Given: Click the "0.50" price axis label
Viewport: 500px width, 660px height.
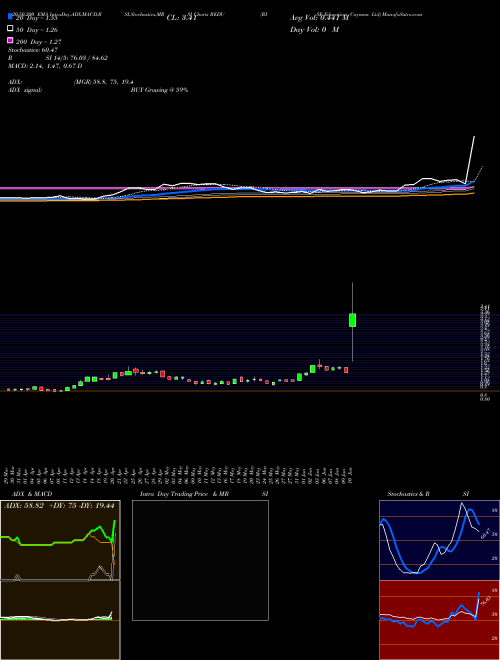Looking at the screenshot, I should [485, 399].
